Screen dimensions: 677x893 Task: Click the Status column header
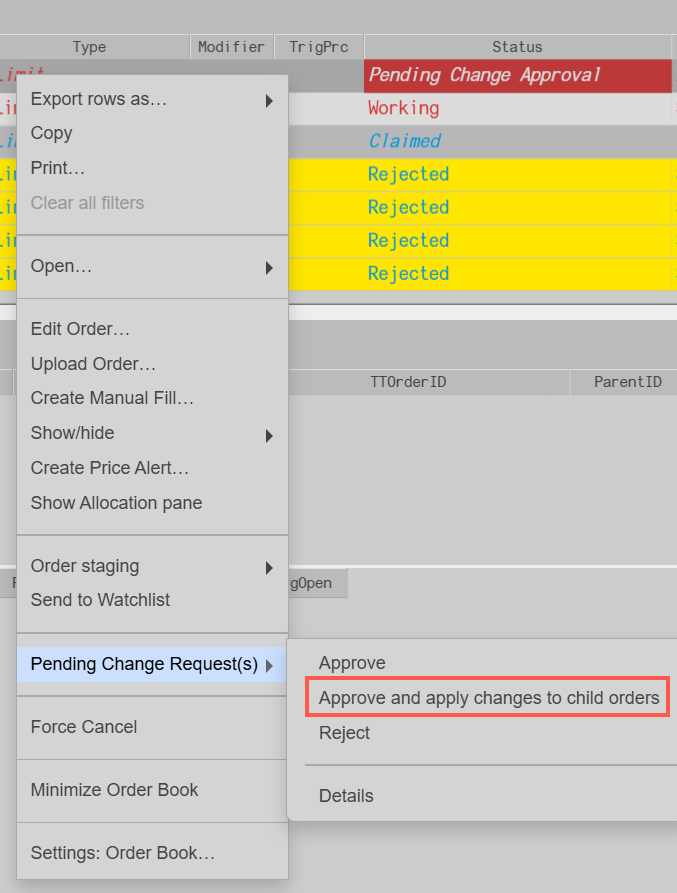[x=517, y=47]
